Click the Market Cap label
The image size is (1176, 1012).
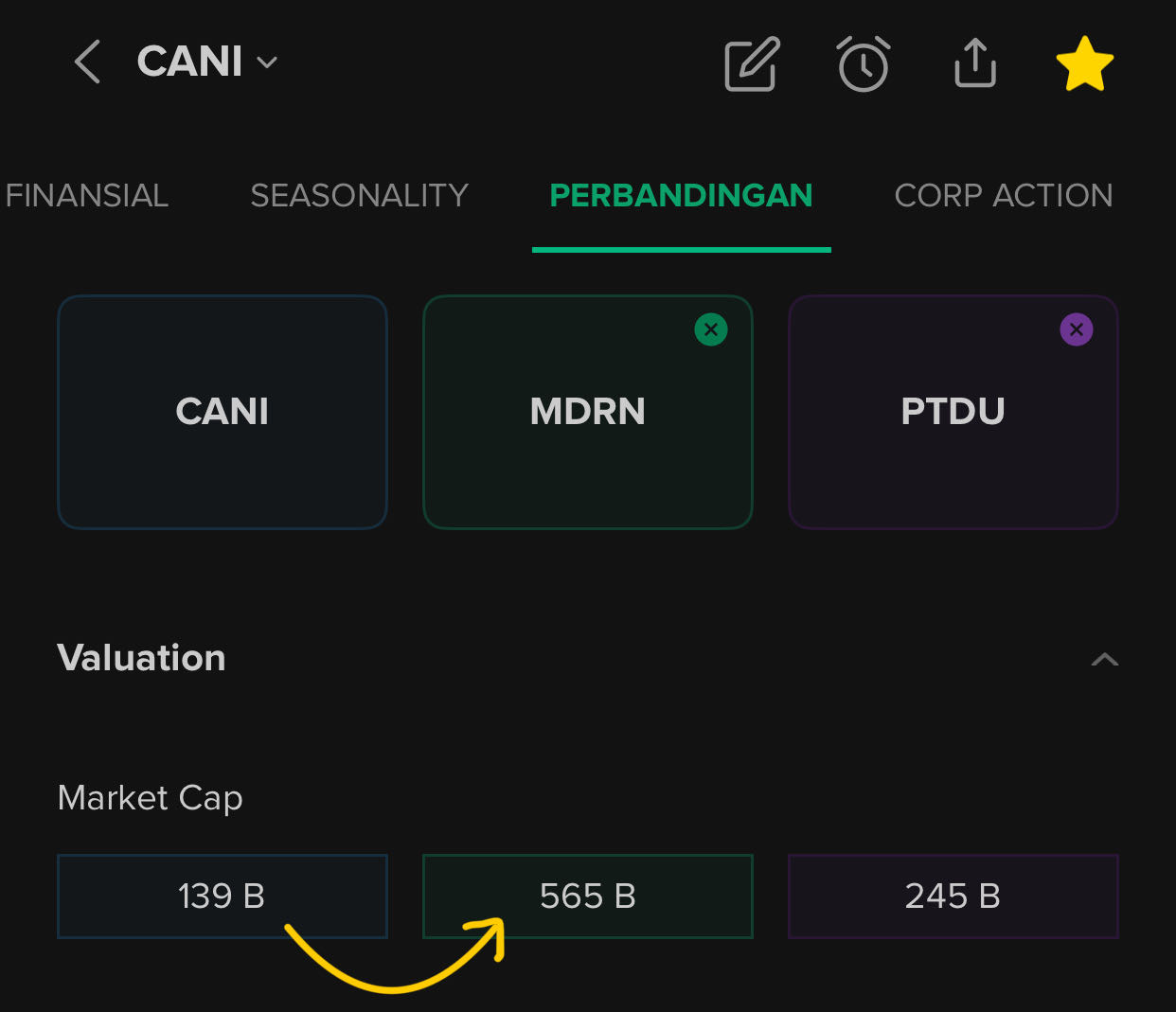pyautogui.click(x=151, y=798)
